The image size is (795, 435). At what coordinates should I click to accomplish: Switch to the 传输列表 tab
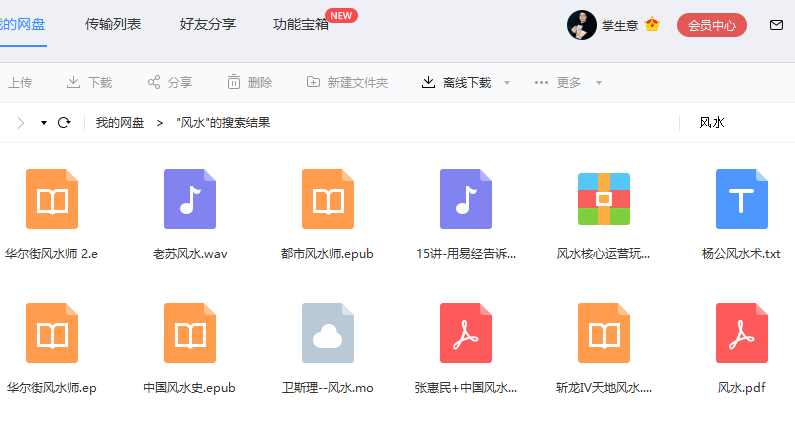[x=113, y=24]
